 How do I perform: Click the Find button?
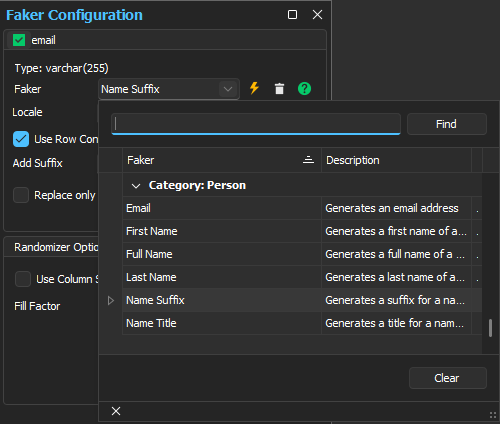pyautogui.click(x=447, y=124)
